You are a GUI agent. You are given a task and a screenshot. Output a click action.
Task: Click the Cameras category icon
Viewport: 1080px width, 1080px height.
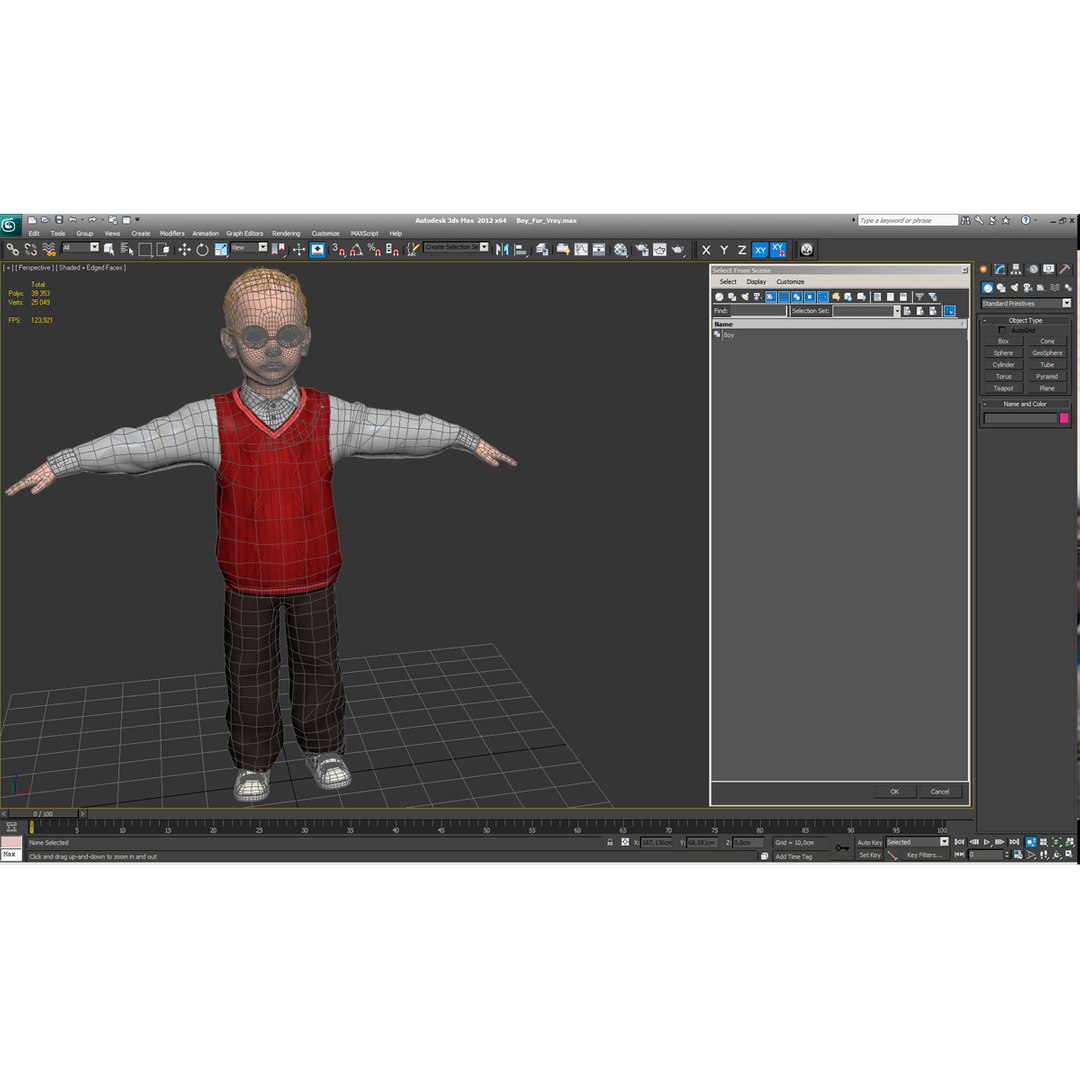coord(1027,288)
